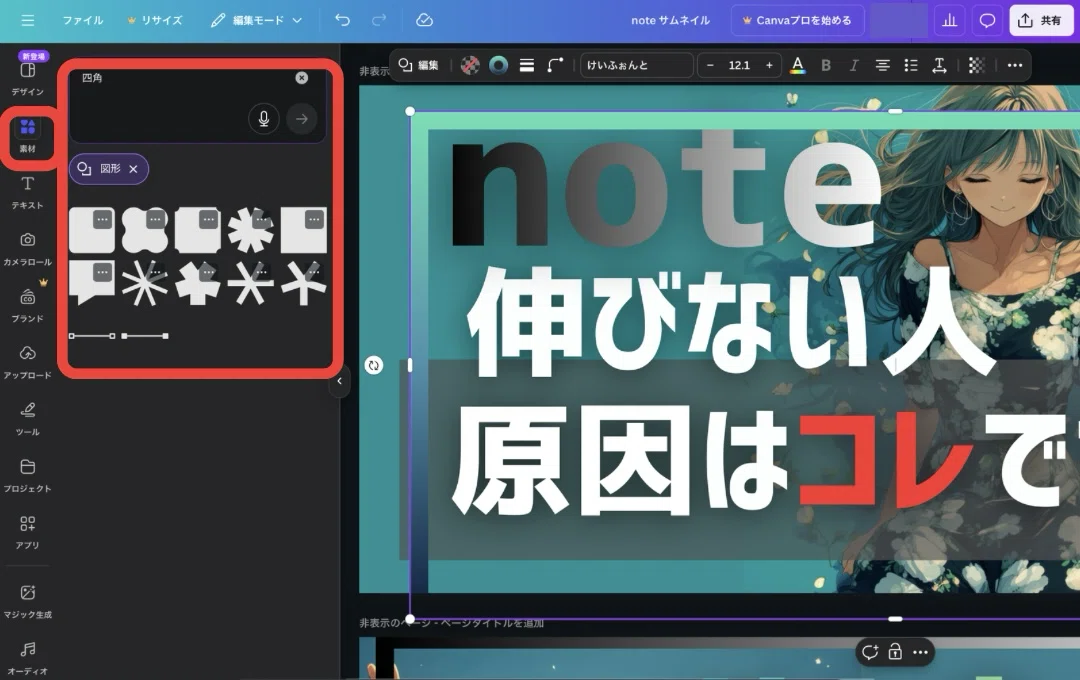The image size is (1080, 680).
Task: Open more toolbar options ellipsis
Action: click(x=1015, y=65)
